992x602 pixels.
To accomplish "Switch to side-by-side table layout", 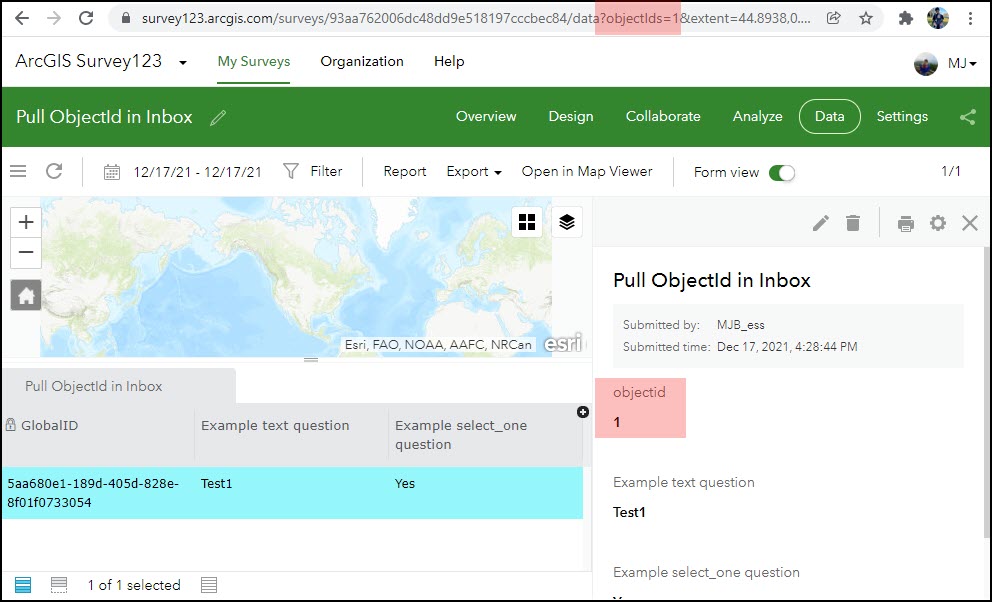I will click(x=59, y=584).
